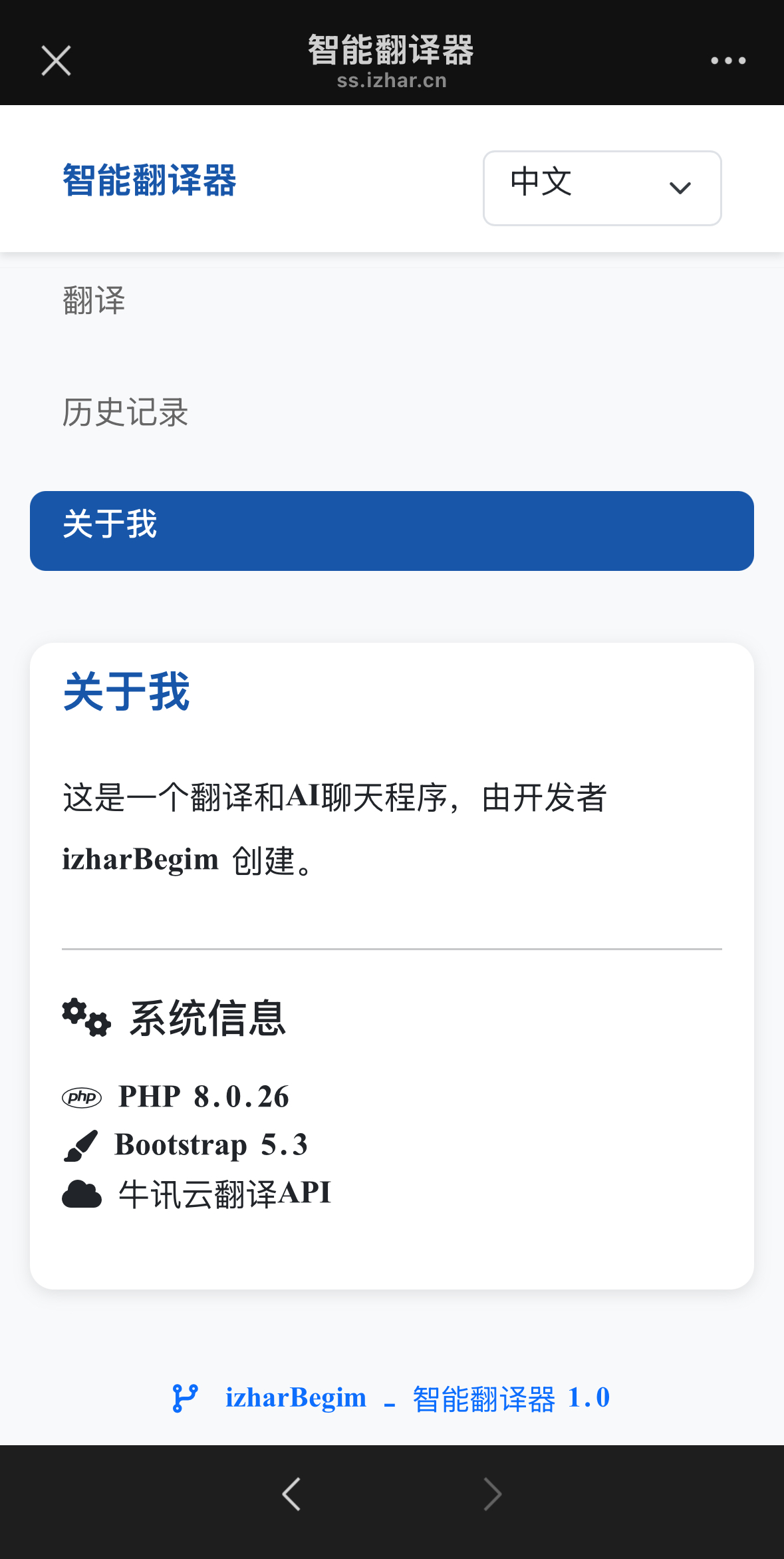Click the PHP 8.0.26 version text

tap(203, 1097)
